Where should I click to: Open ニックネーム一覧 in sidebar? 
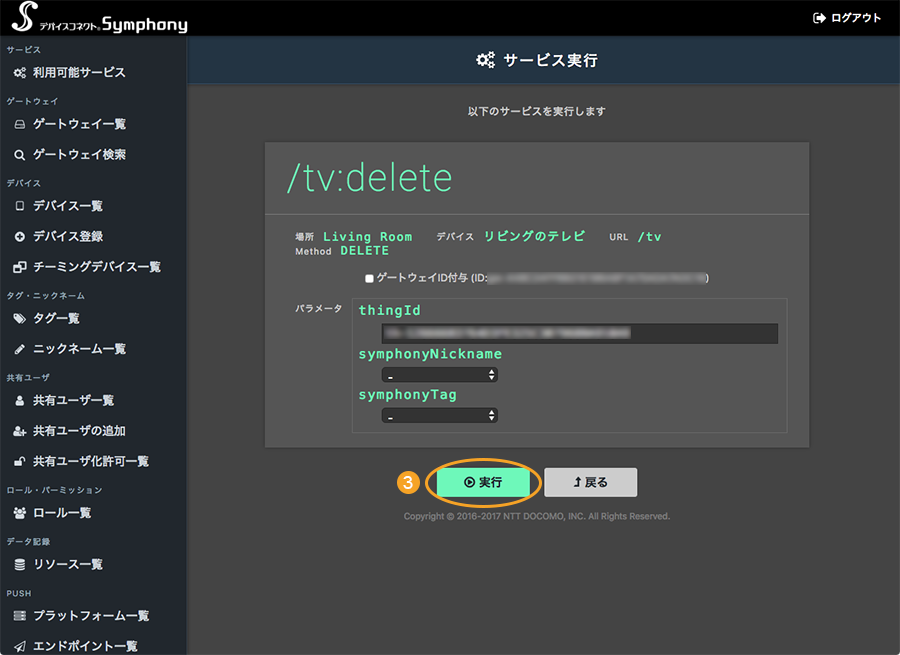pyautogui.click(x=79, y=349)
